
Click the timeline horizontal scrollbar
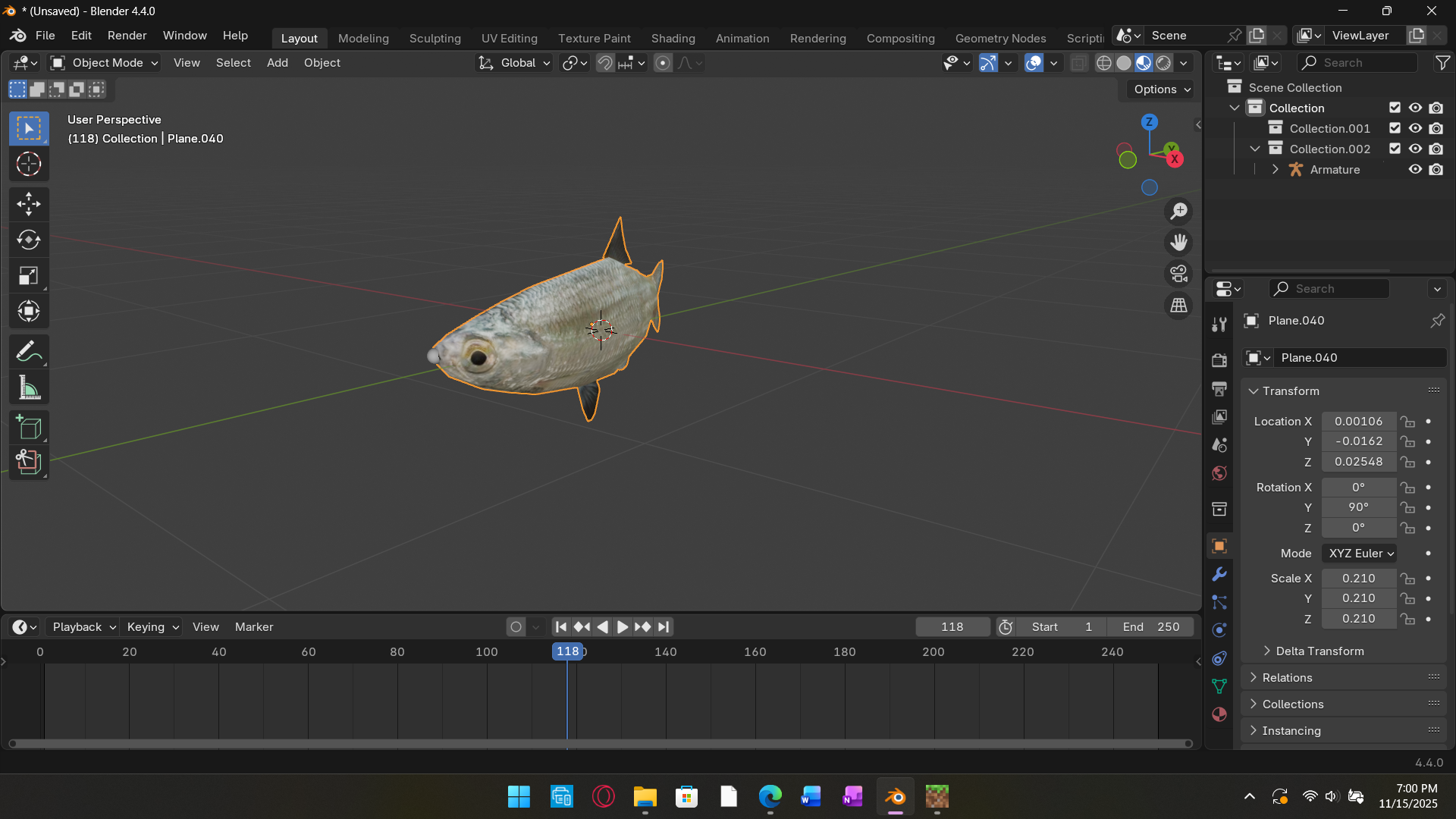coord(600,744)
